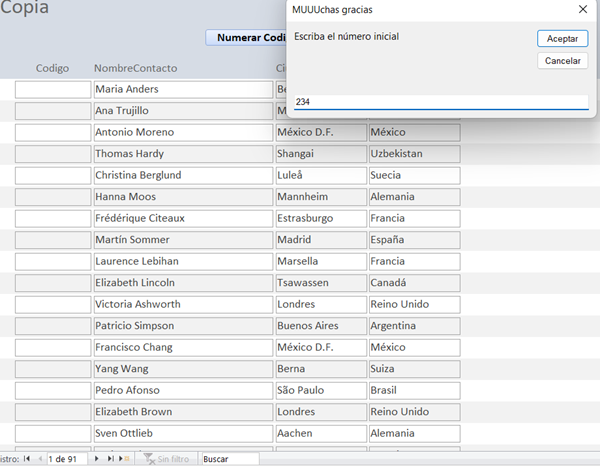Click city field Estrasburgo
Viewport: 600px width, 466px height.
point(321,218)
